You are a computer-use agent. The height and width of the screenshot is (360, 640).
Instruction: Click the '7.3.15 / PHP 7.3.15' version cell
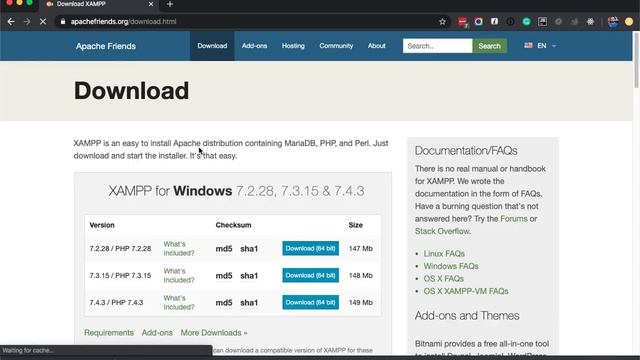coord(120,276)
